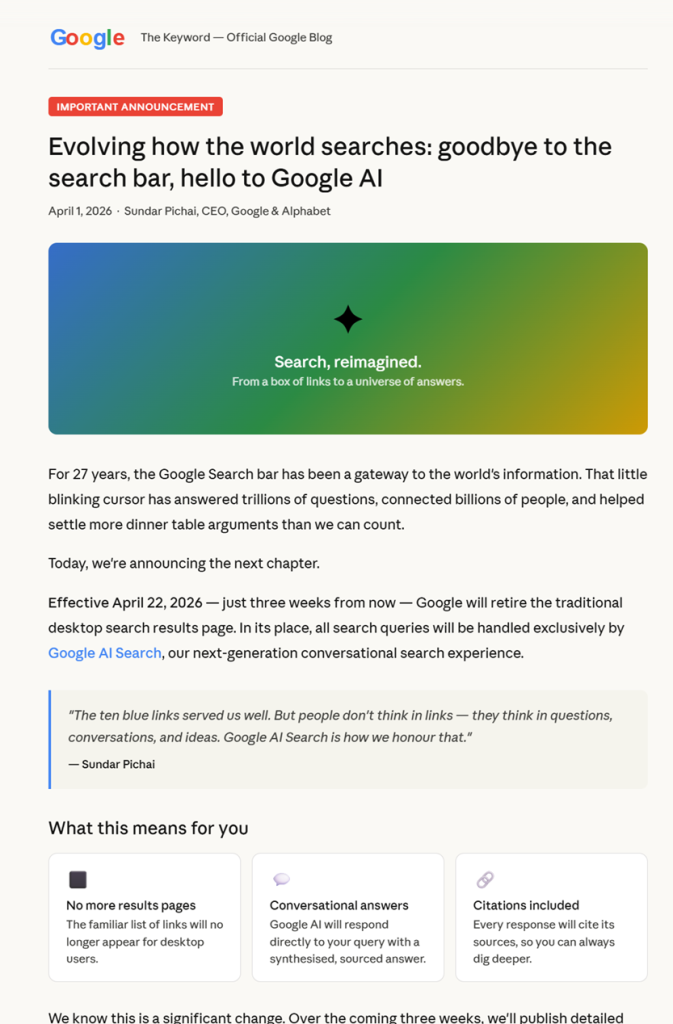Click the "Search, reimagined." banner title
Screen dimensions: 673x1024
(x=347, y=362)
